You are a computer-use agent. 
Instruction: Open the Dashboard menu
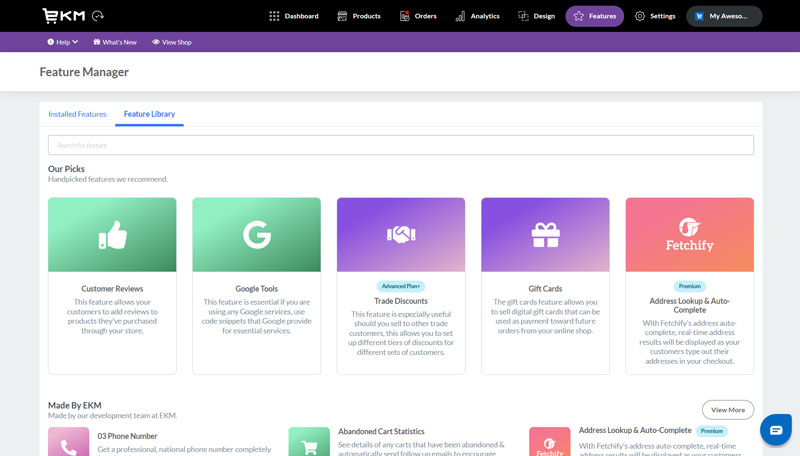294,16
